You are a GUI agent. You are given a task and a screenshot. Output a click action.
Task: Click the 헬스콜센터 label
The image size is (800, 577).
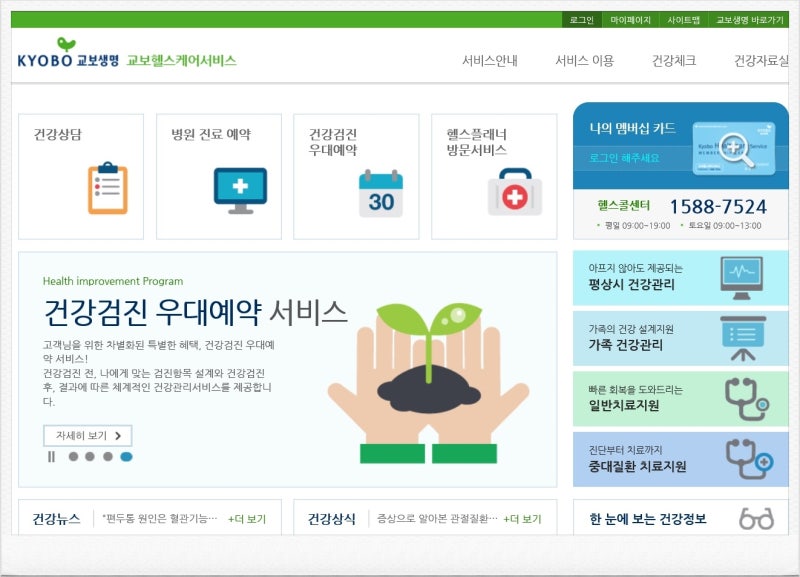[x=624, y=206]
